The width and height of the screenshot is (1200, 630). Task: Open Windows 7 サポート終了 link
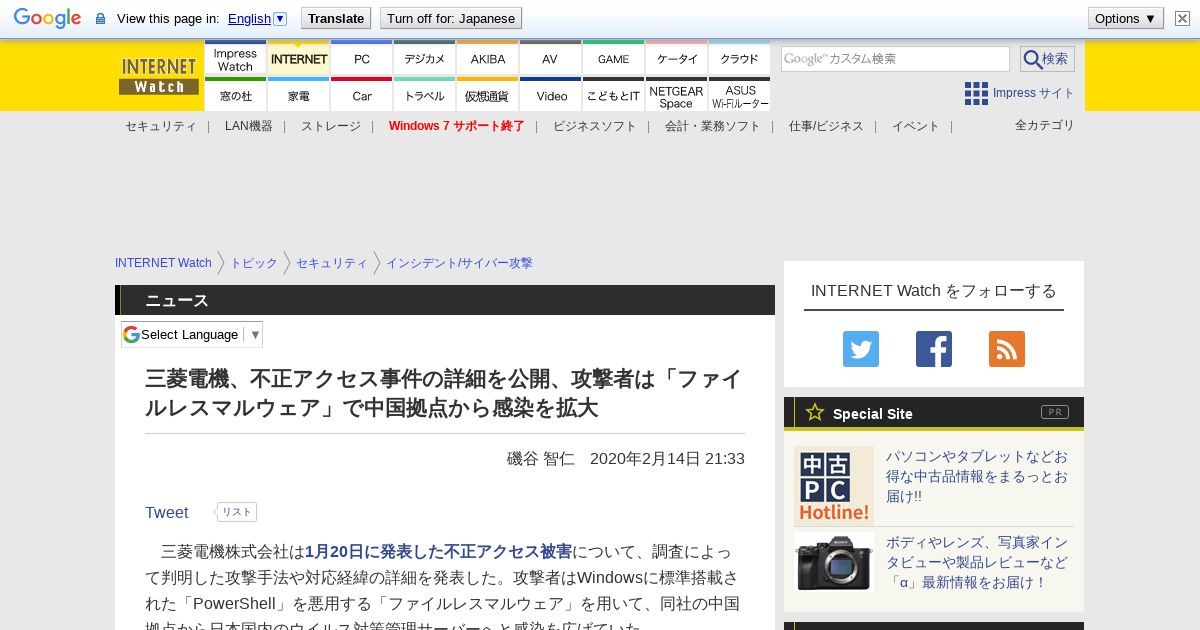point(456,126)
